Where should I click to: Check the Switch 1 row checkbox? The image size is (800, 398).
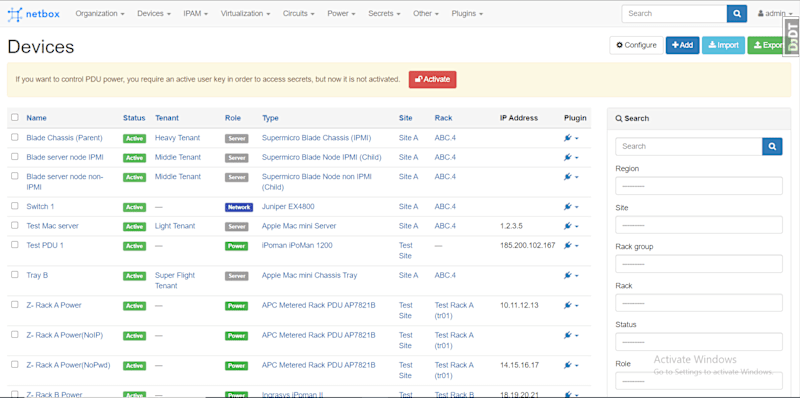click(x=15, y=206)
